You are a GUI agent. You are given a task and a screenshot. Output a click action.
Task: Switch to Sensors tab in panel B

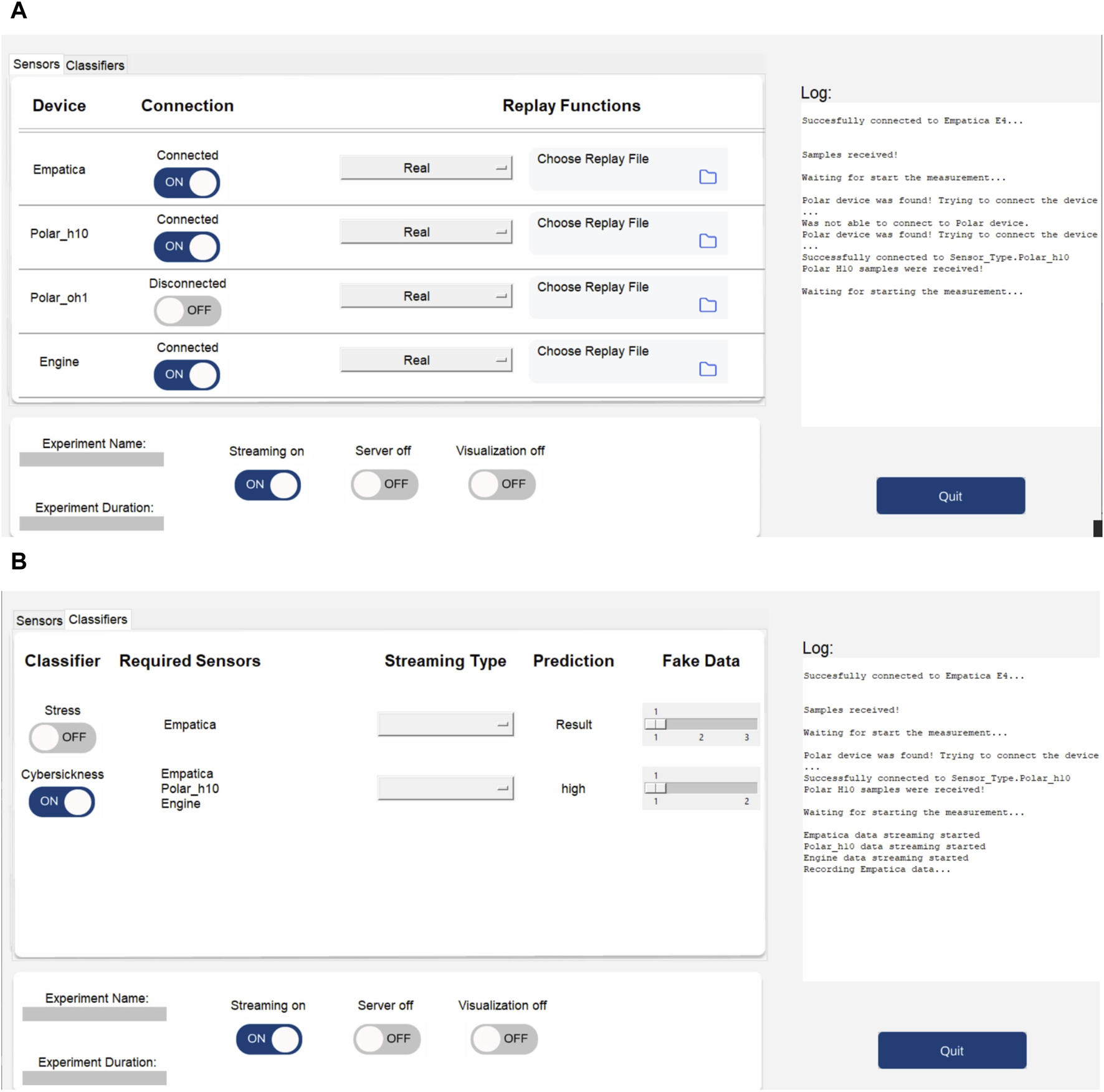(39, 620)
